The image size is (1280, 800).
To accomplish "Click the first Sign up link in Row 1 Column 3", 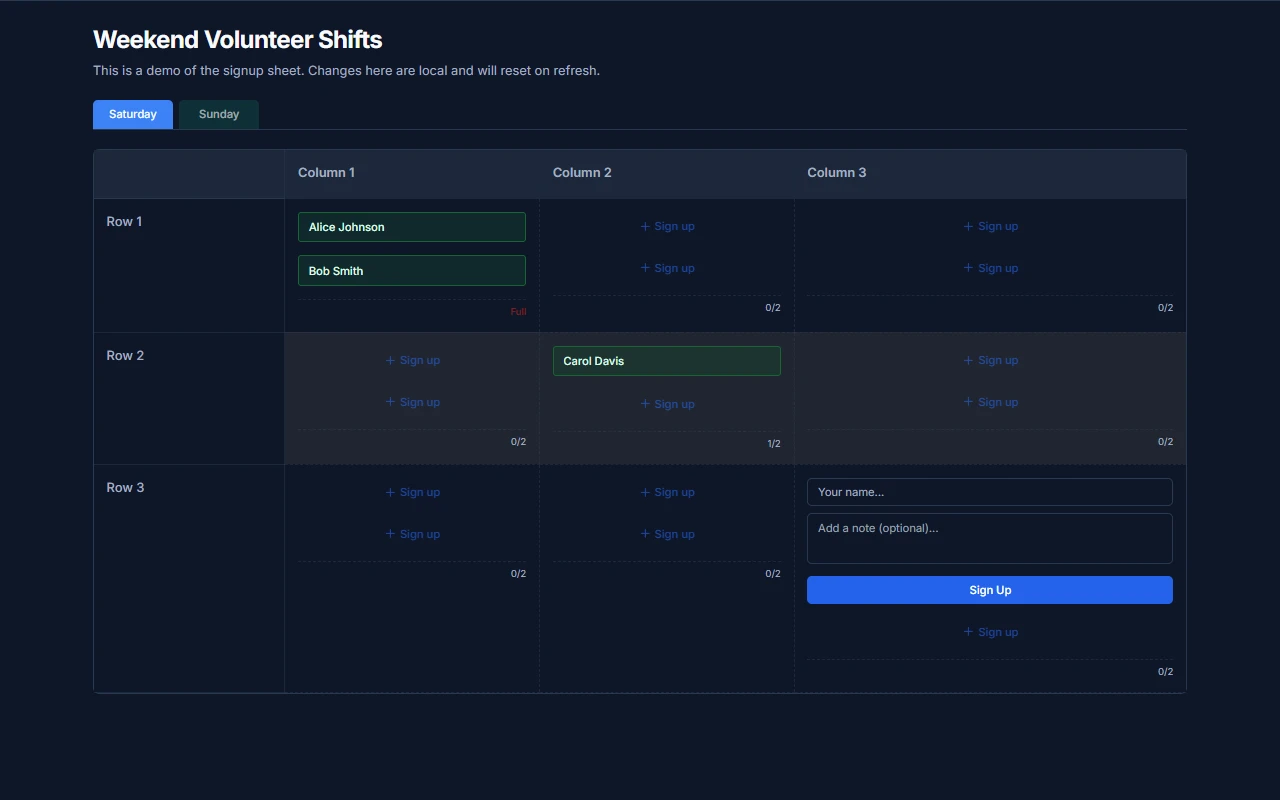I will tap(990, 226).
